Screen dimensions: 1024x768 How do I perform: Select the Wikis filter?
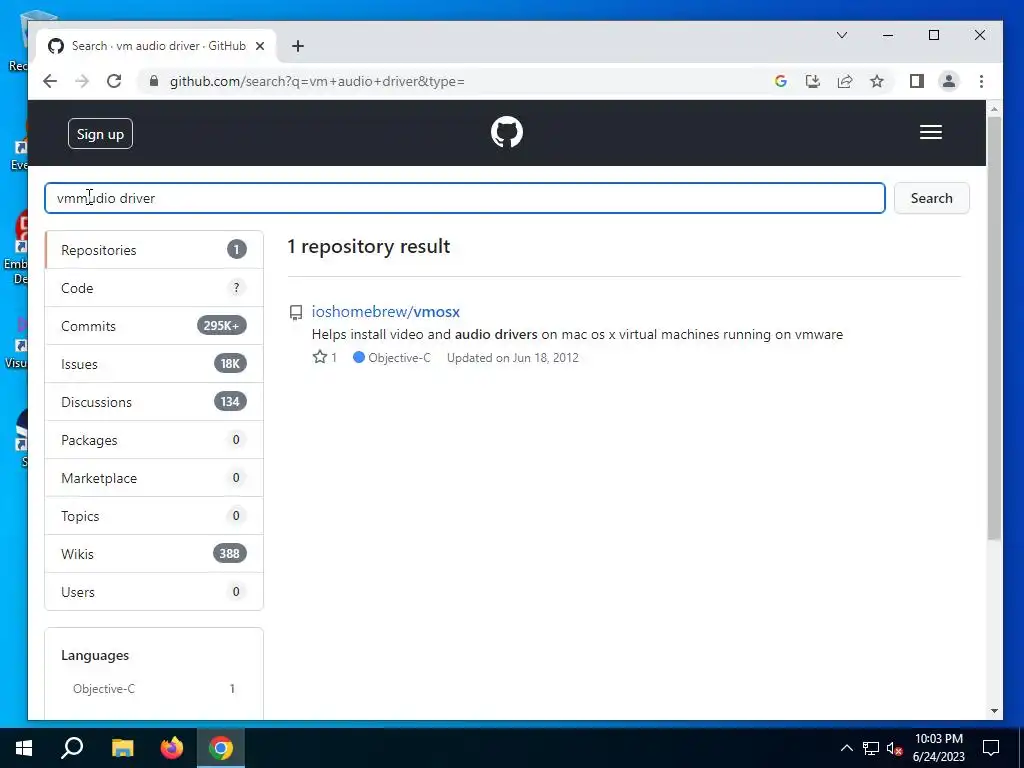(154, 554)
